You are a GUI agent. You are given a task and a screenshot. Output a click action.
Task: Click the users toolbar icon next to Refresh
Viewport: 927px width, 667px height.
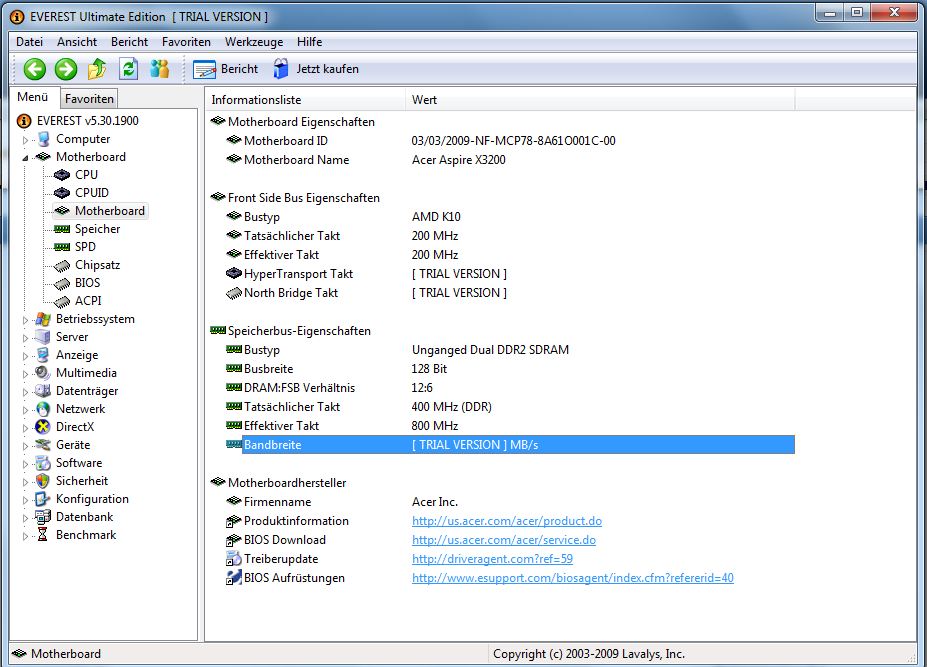click(x=160, y=69)
